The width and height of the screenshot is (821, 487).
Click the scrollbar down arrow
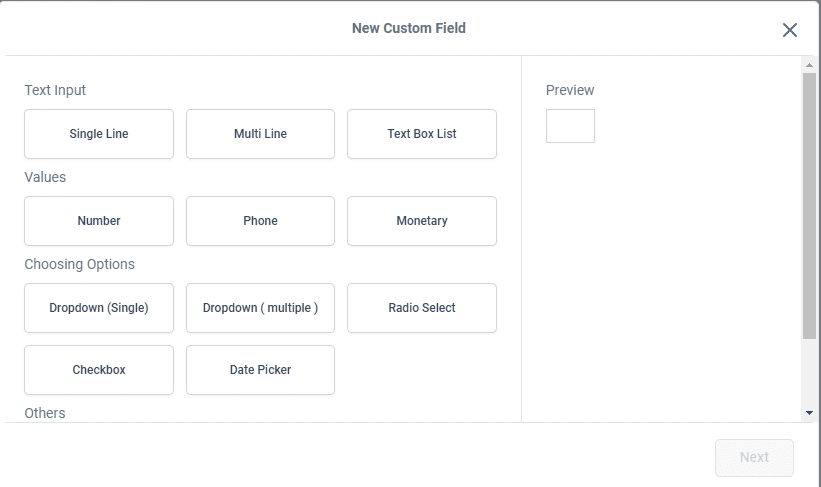pyautogui.click(x=809, y=413)
